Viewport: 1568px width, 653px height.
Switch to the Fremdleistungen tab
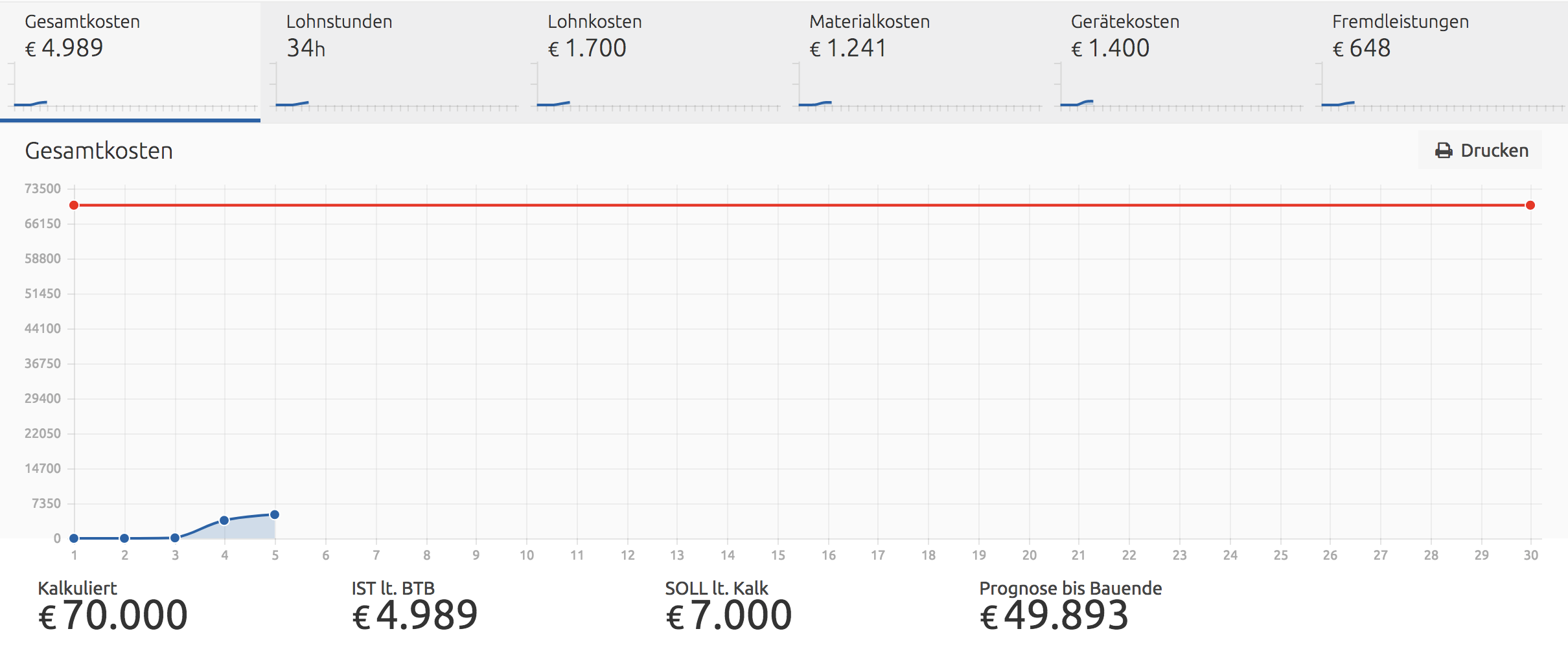[x=1438, y=62]
